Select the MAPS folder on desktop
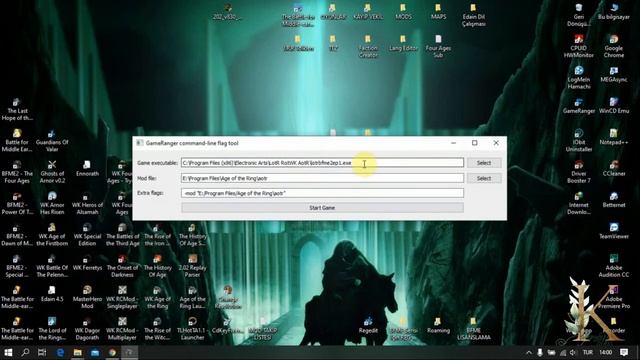This screenshot has width=640, height=360. click(x=438, y=11)
